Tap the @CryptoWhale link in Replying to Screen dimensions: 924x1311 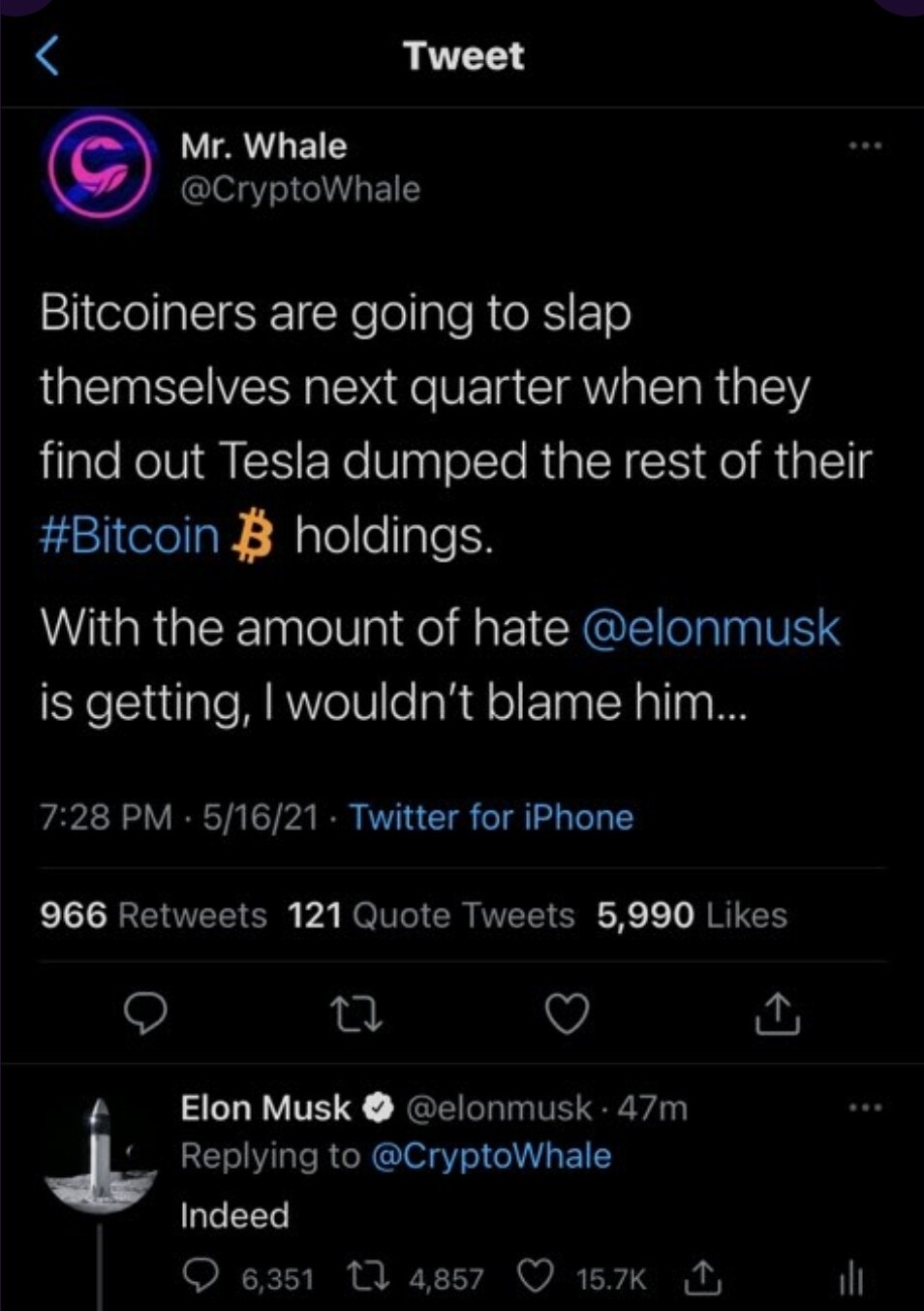click(x=491, y=1156)
